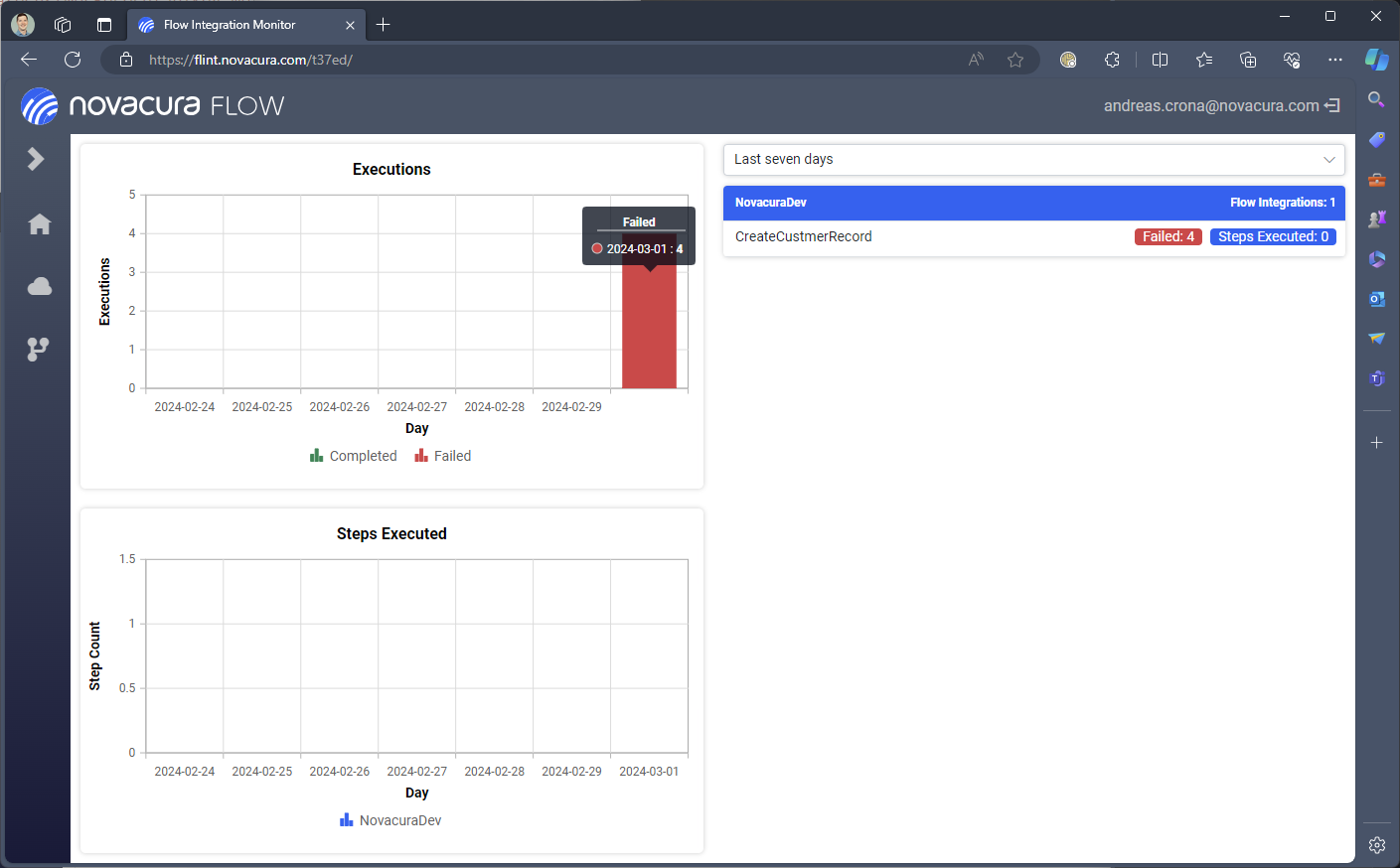
Task: Open the branch/fork icon in sidebar
Action: [x=38, y=349]
